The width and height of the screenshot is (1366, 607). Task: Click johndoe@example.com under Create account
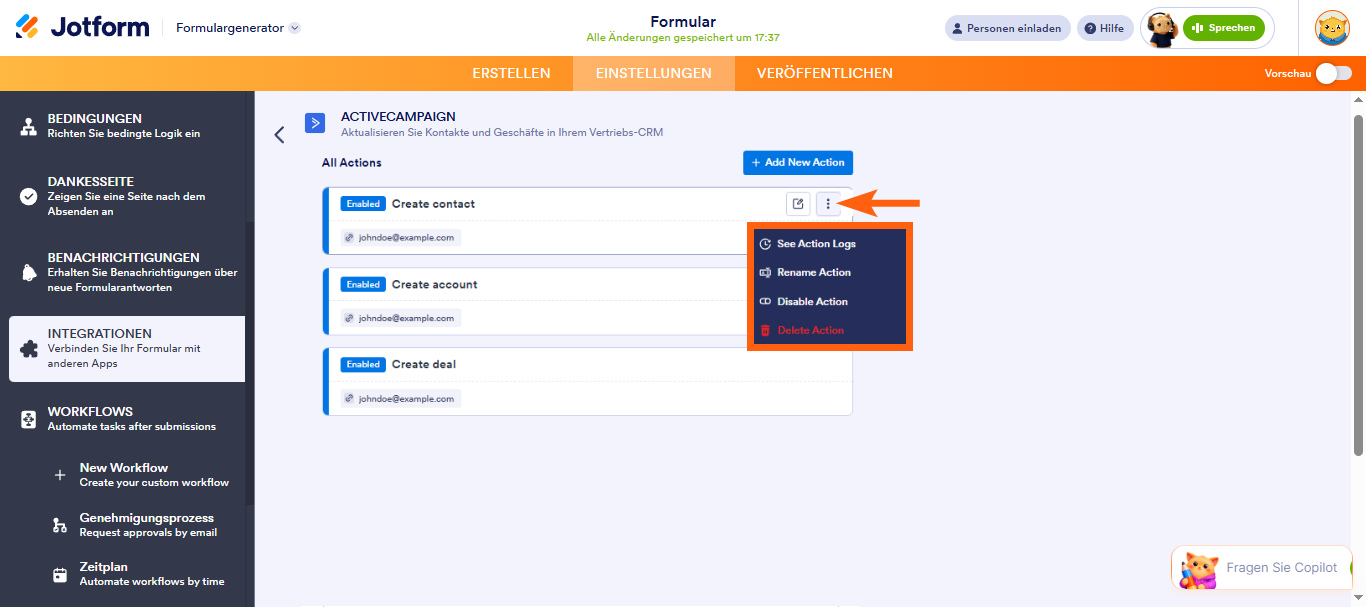[x=401, y=318]
